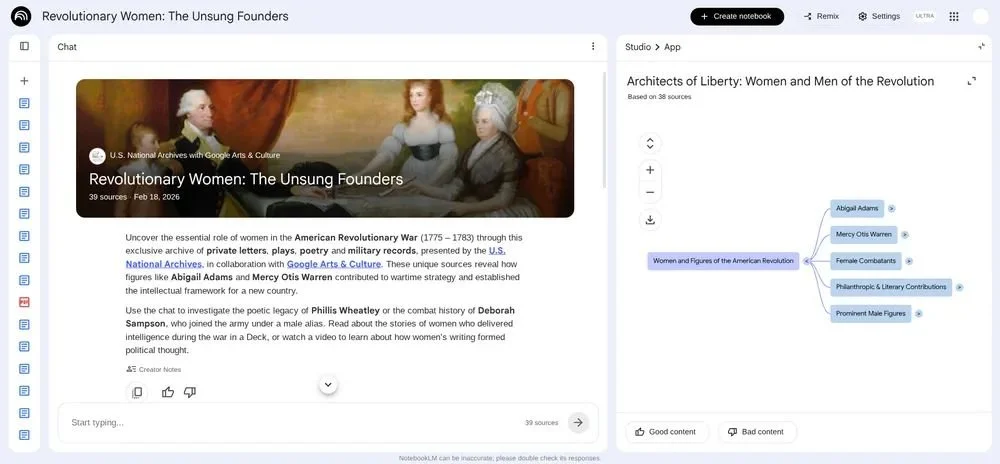Collapse the root node children chevron
The height and width of the screenshot is (464, 1000).
[806, 261]
